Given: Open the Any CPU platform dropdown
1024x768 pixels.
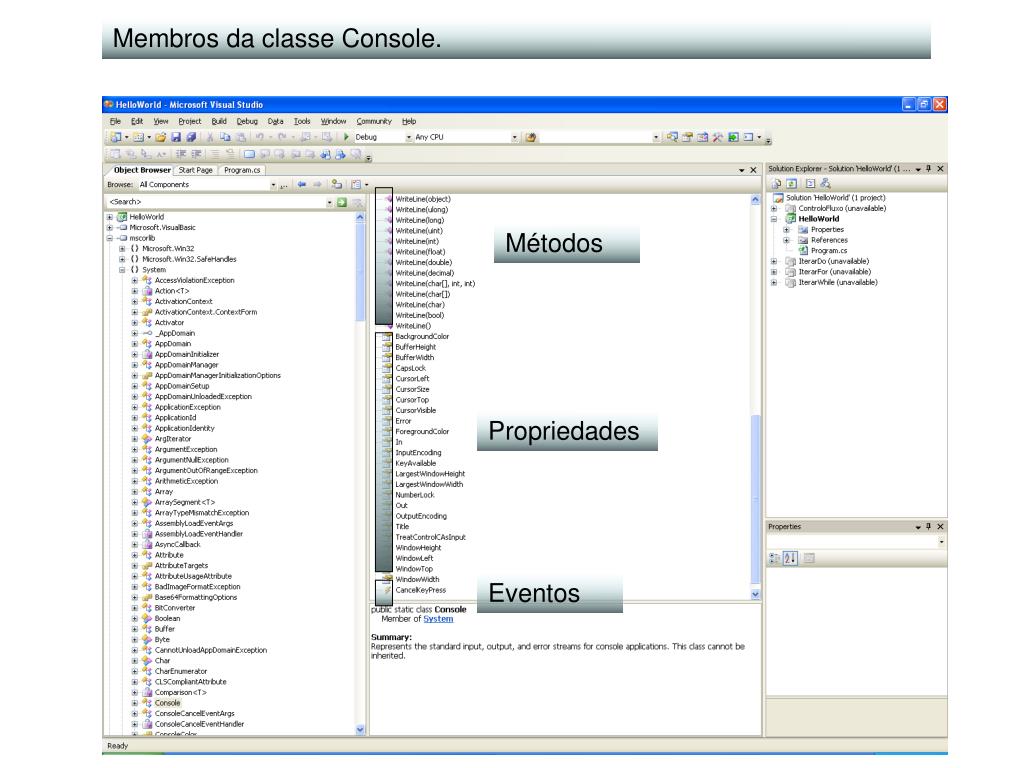Looking at the screenshot, I should tap(515, 137).
